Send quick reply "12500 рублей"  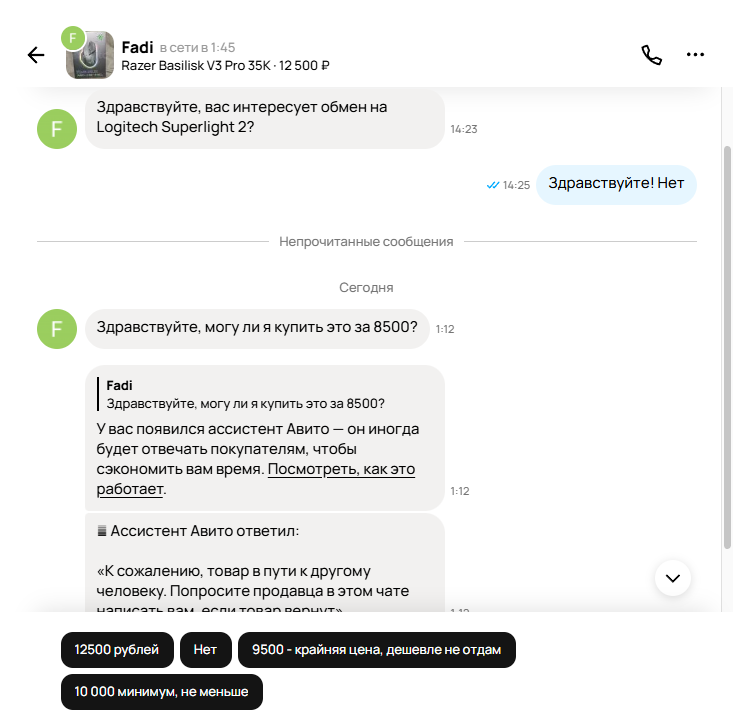[x=116, y=650]
